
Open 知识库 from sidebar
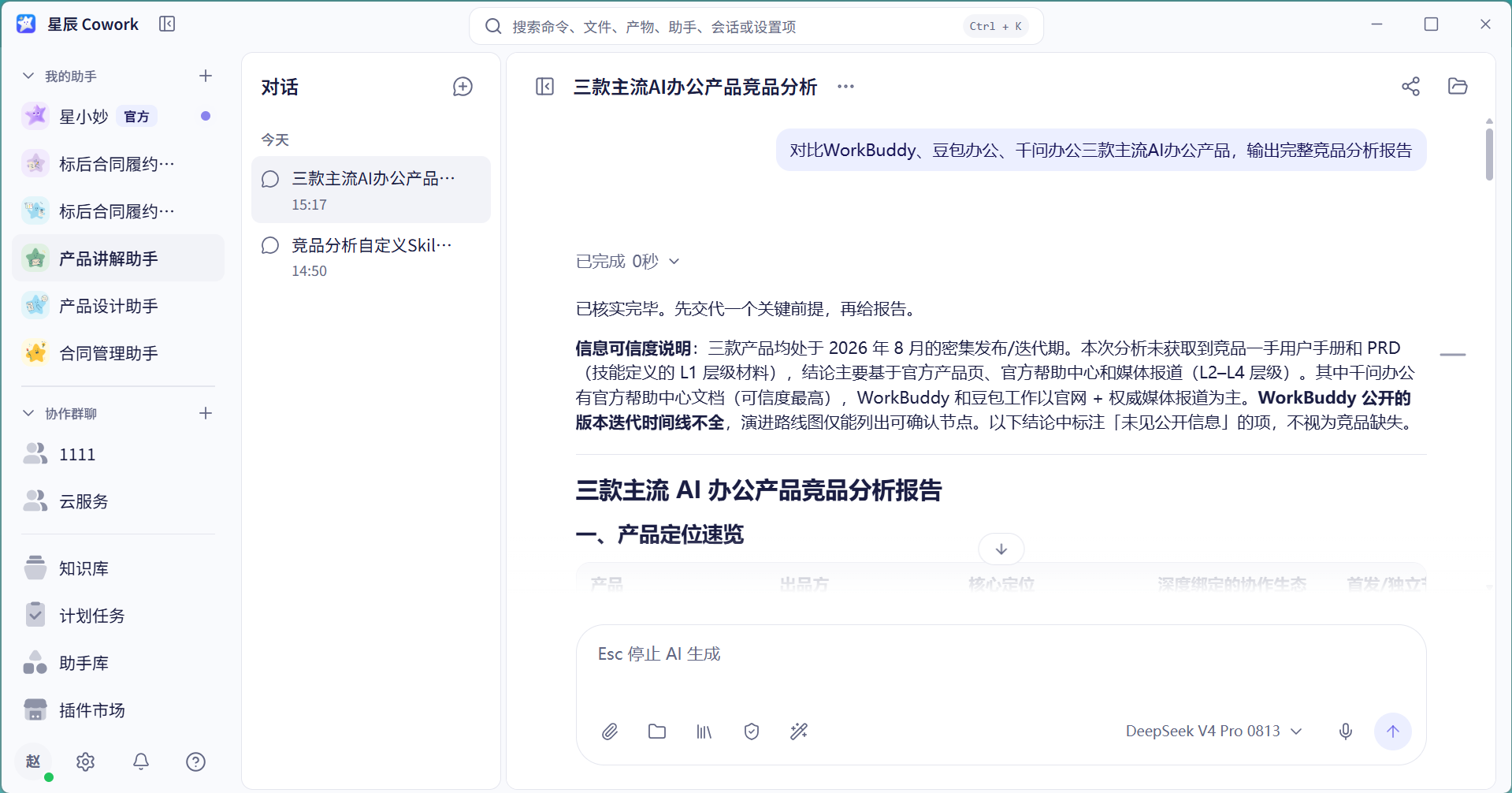[x=118, y=568]
